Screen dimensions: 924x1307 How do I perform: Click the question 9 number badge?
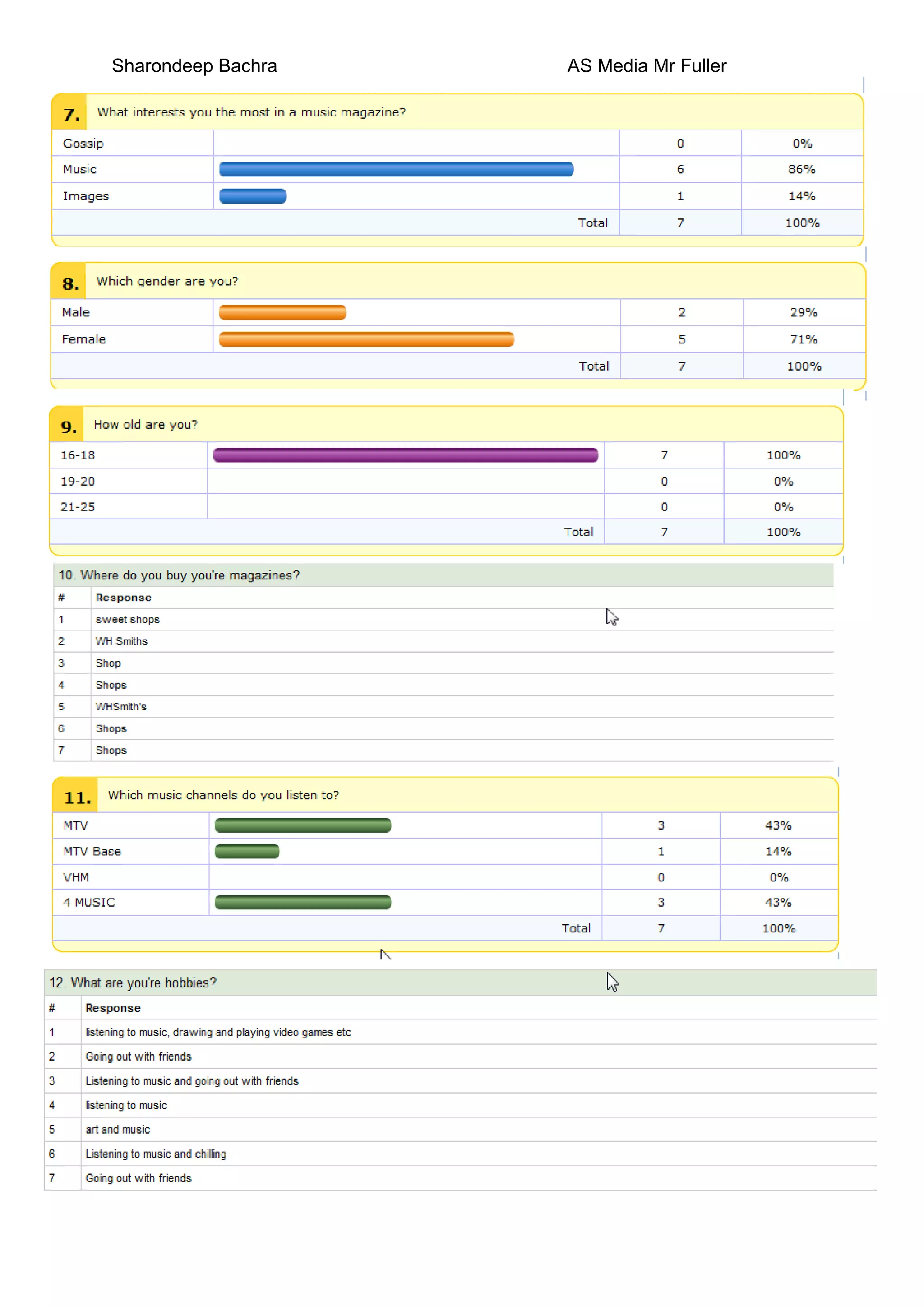[x=68, y=426]
